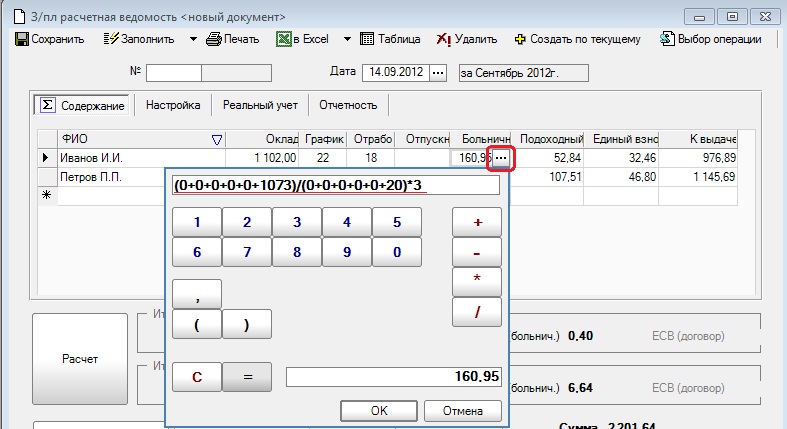This screenshot has width=787, height=429.
Task: Expand the dropdown arrow next to в Excel
Action: point(347,39)
